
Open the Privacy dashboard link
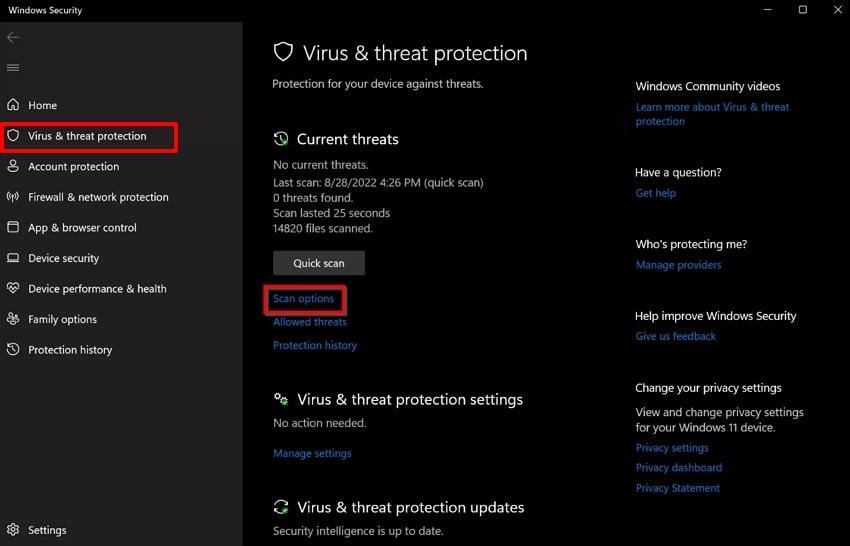click(678, 468)
